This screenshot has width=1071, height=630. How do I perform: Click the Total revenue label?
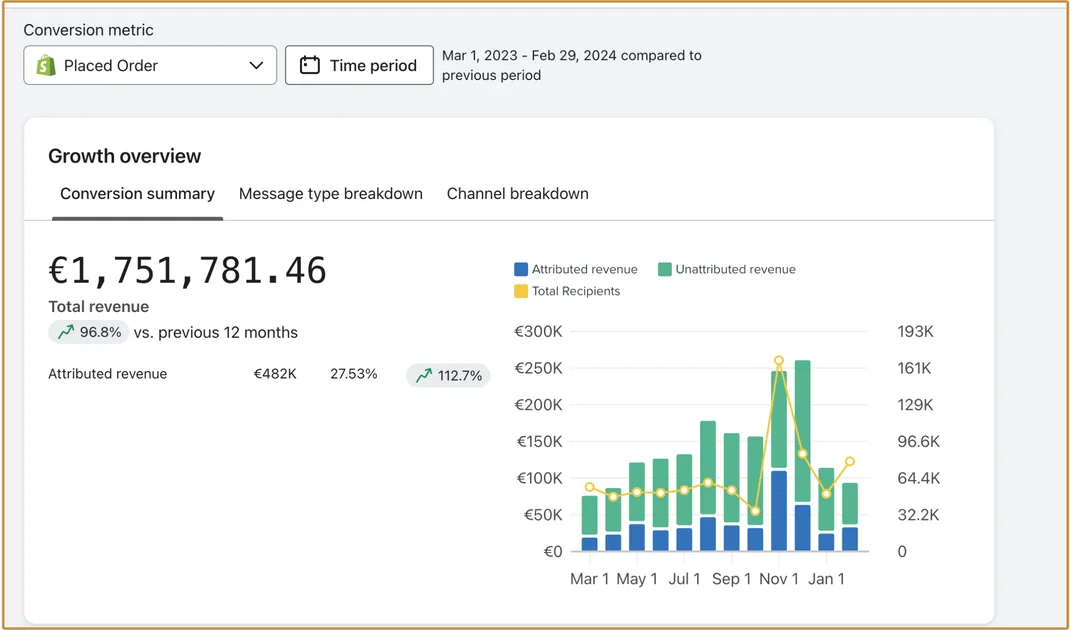(x=98, y=307)
